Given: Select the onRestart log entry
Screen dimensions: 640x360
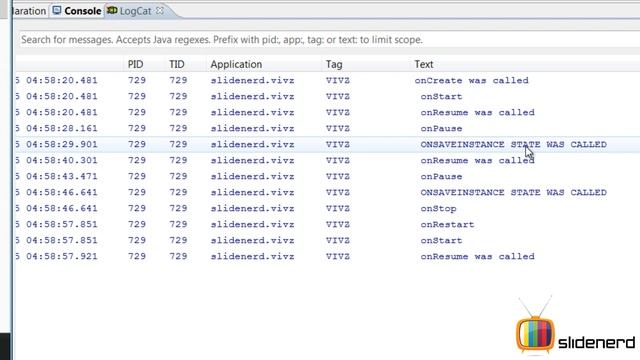Looking at the screenshot, I should click(x=328, y=224).
